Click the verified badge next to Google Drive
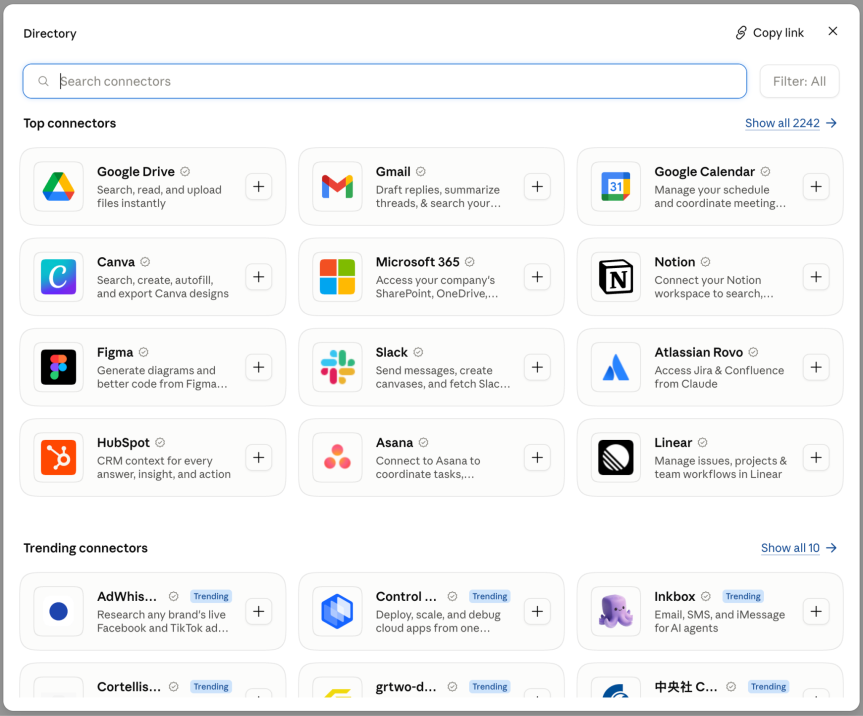This screenshot has height=716, width=863. [x=185, y=172]
